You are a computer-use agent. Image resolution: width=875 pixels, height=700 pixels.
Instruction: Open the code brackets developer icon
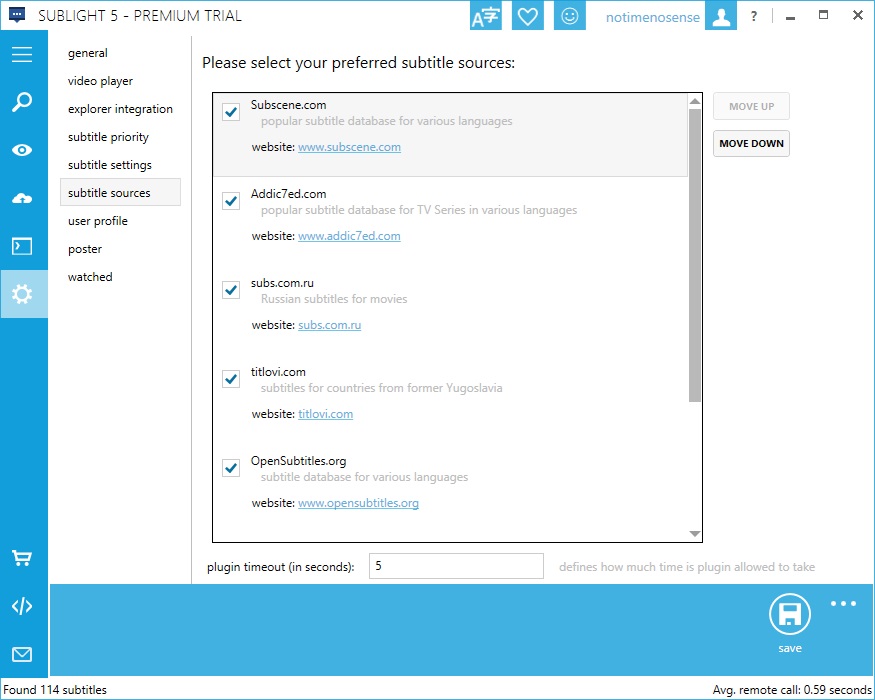click(22, 606)
